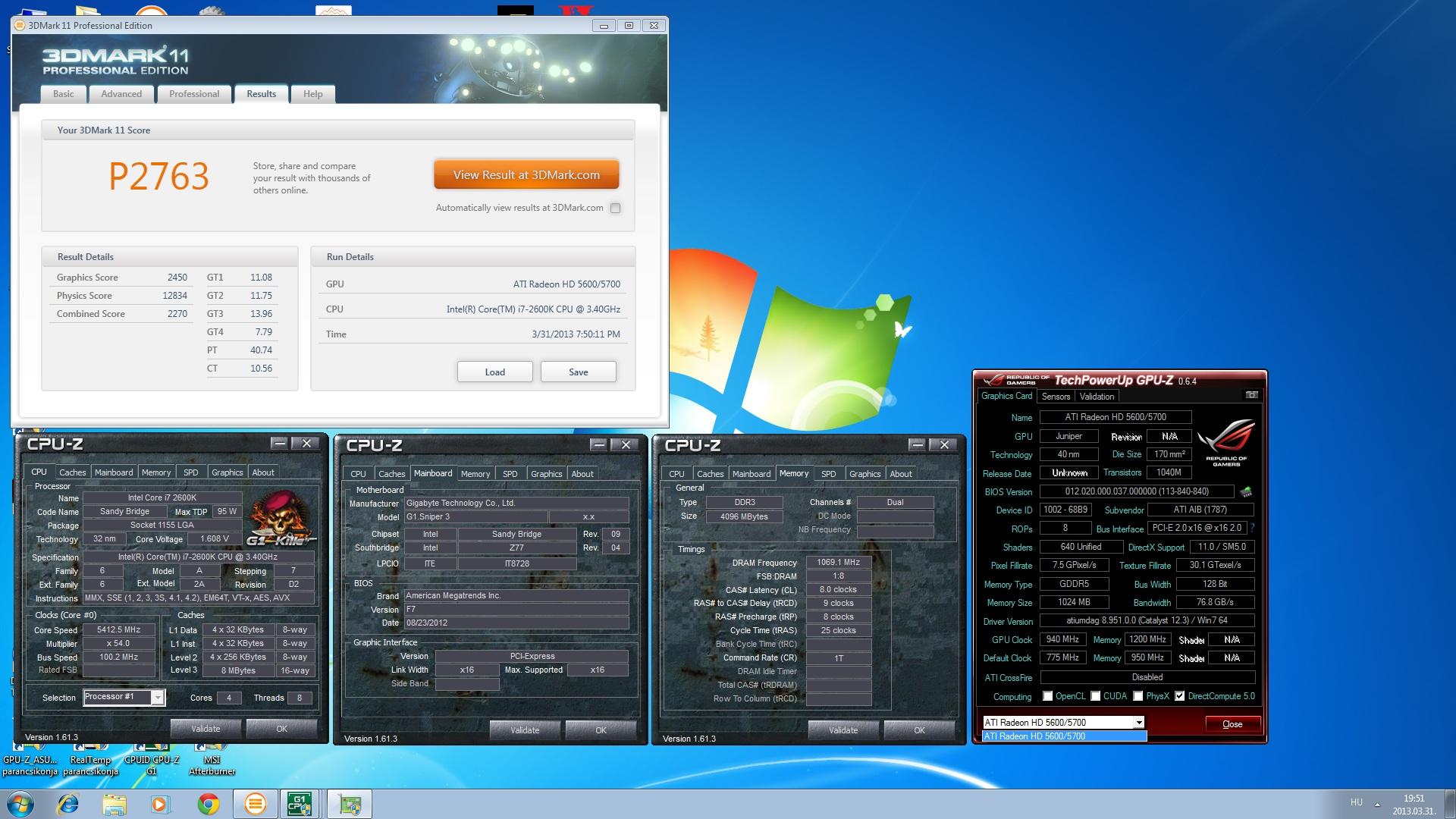Image resolution: width=1456 pixels, height=819 pixels.
Task: Open Google Chrome from the taskbar
Action: [x=209, y=804]
